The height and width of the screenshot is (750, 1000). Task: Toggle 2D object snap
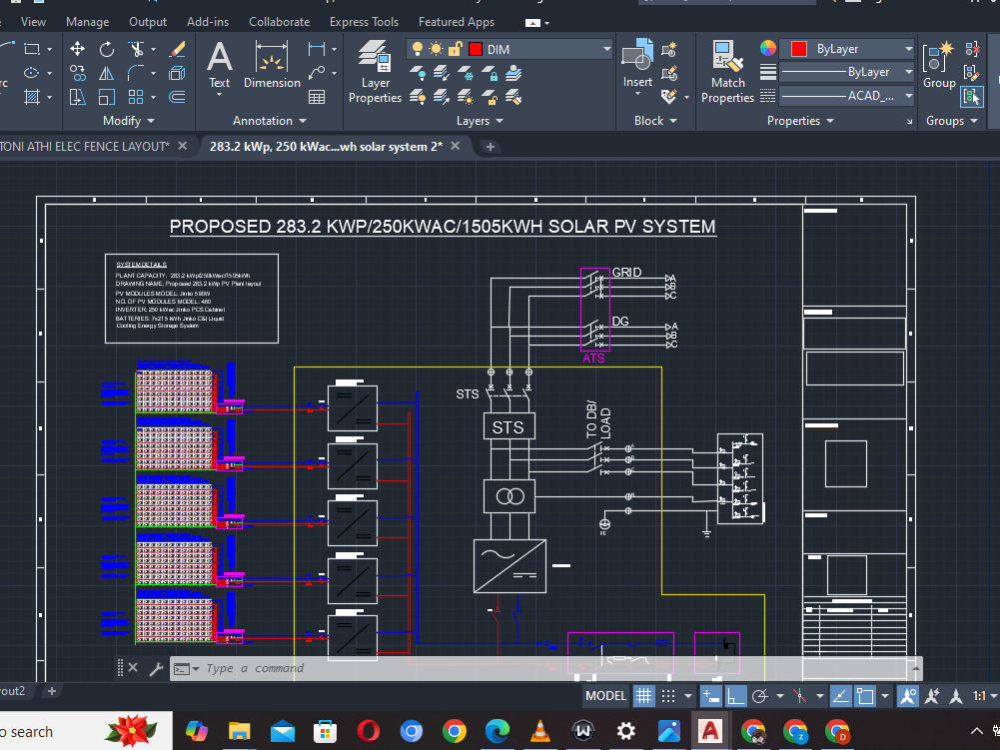[x=865, y=696]
